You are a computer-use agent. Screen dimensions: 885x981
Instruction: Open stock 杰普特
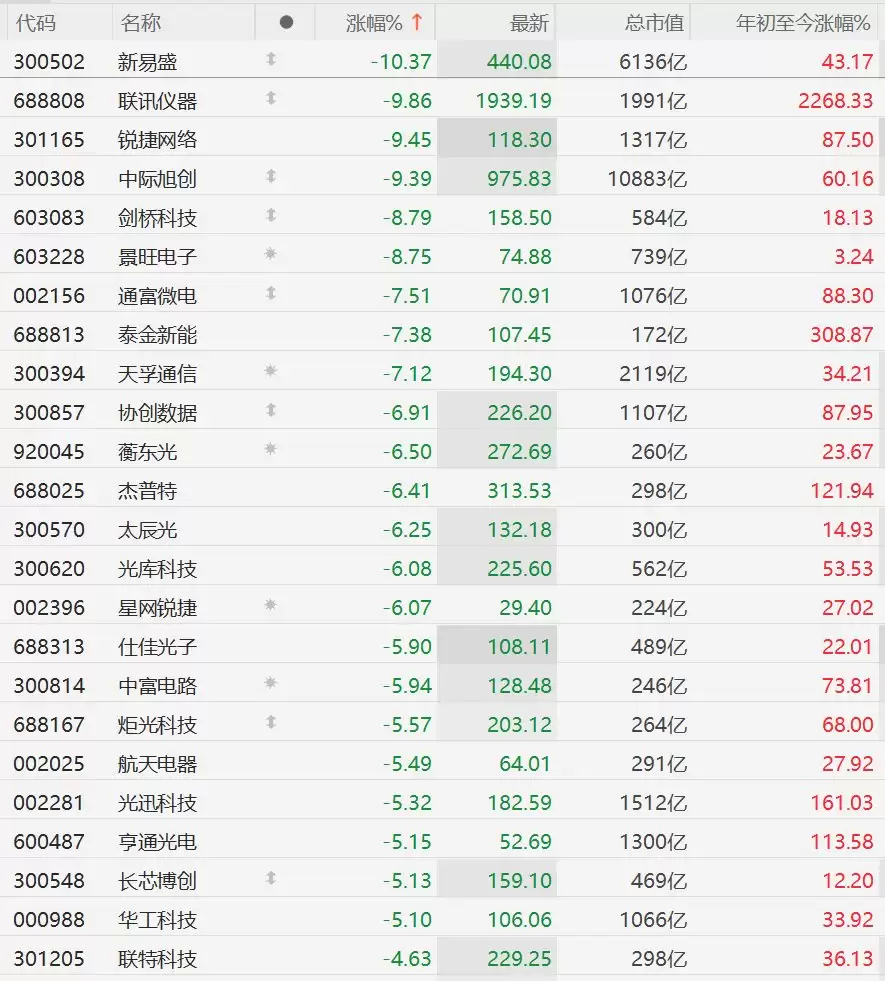click(147, 490)
